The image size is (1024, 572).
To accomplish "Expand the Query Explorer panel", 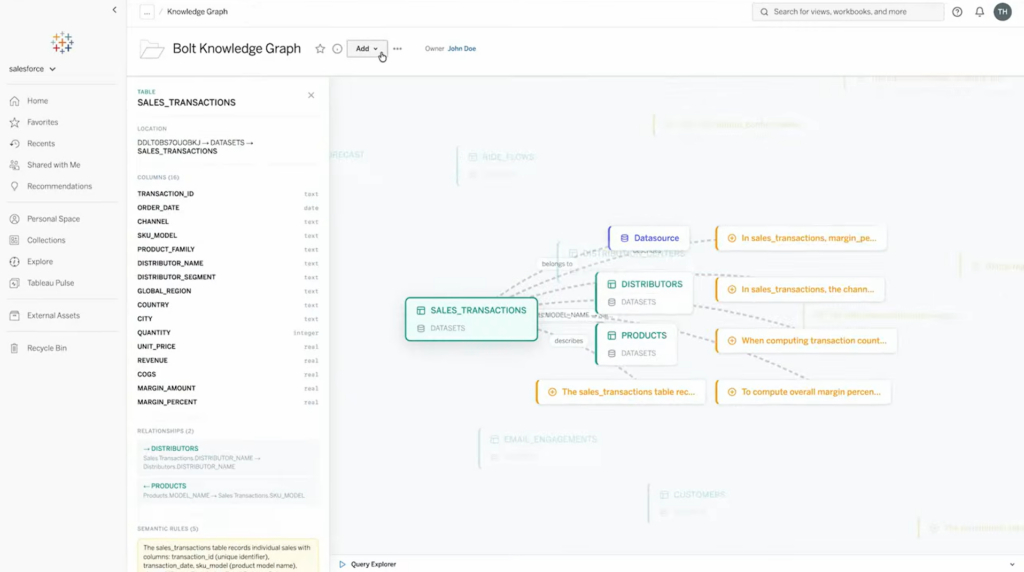I will point(368,564).
